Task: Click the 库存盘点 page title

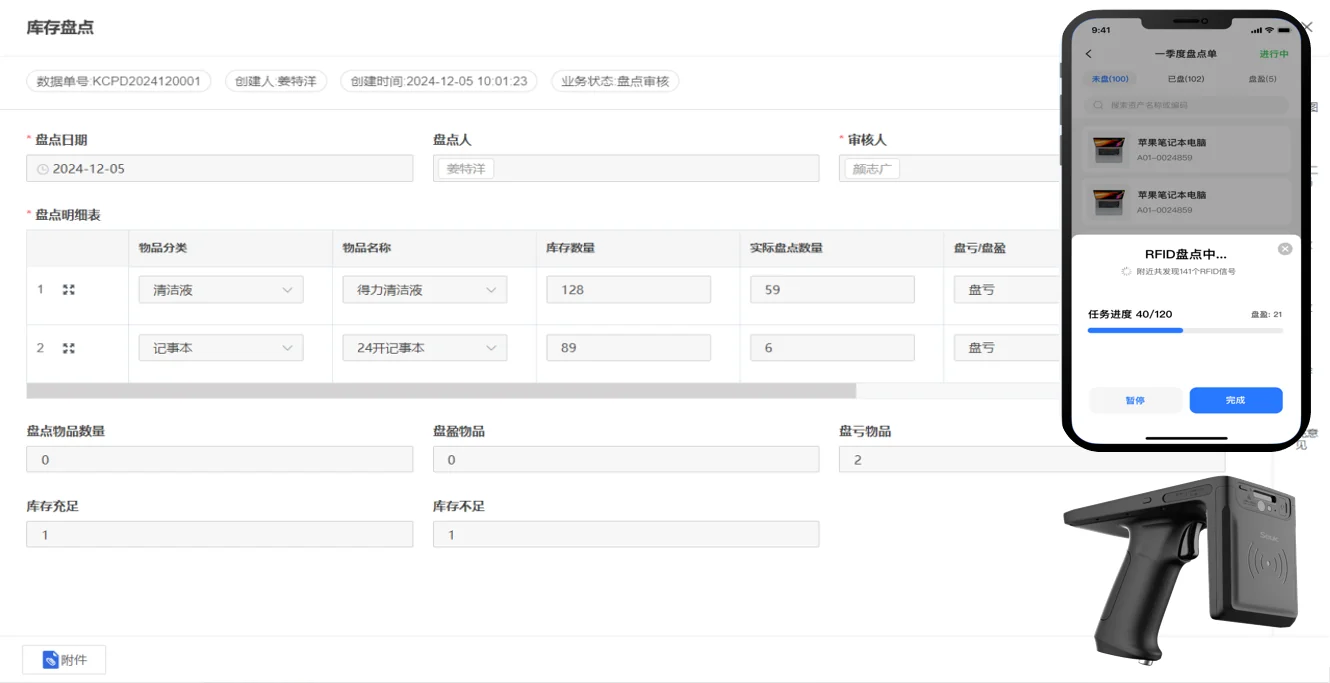Action: click(60, 28)
